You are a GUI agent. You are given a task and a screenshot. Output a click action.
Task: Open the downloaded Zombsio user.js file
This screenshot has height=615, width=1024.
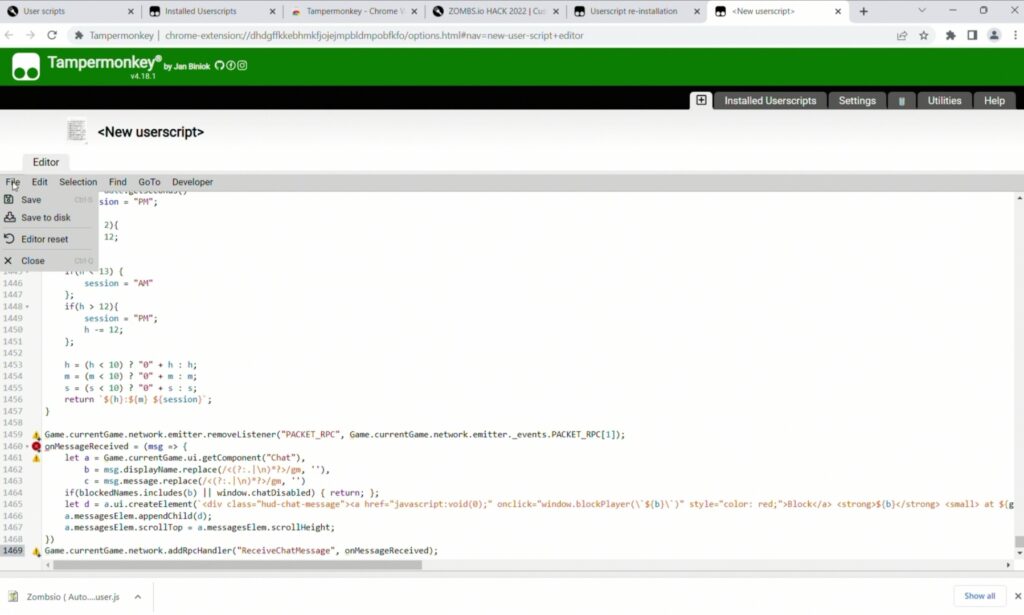[x=73, y=597]
